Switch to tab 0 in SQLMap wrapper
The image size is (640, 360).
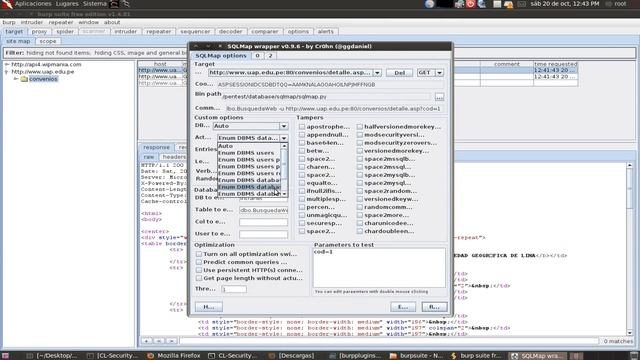(x=258, y=56)
